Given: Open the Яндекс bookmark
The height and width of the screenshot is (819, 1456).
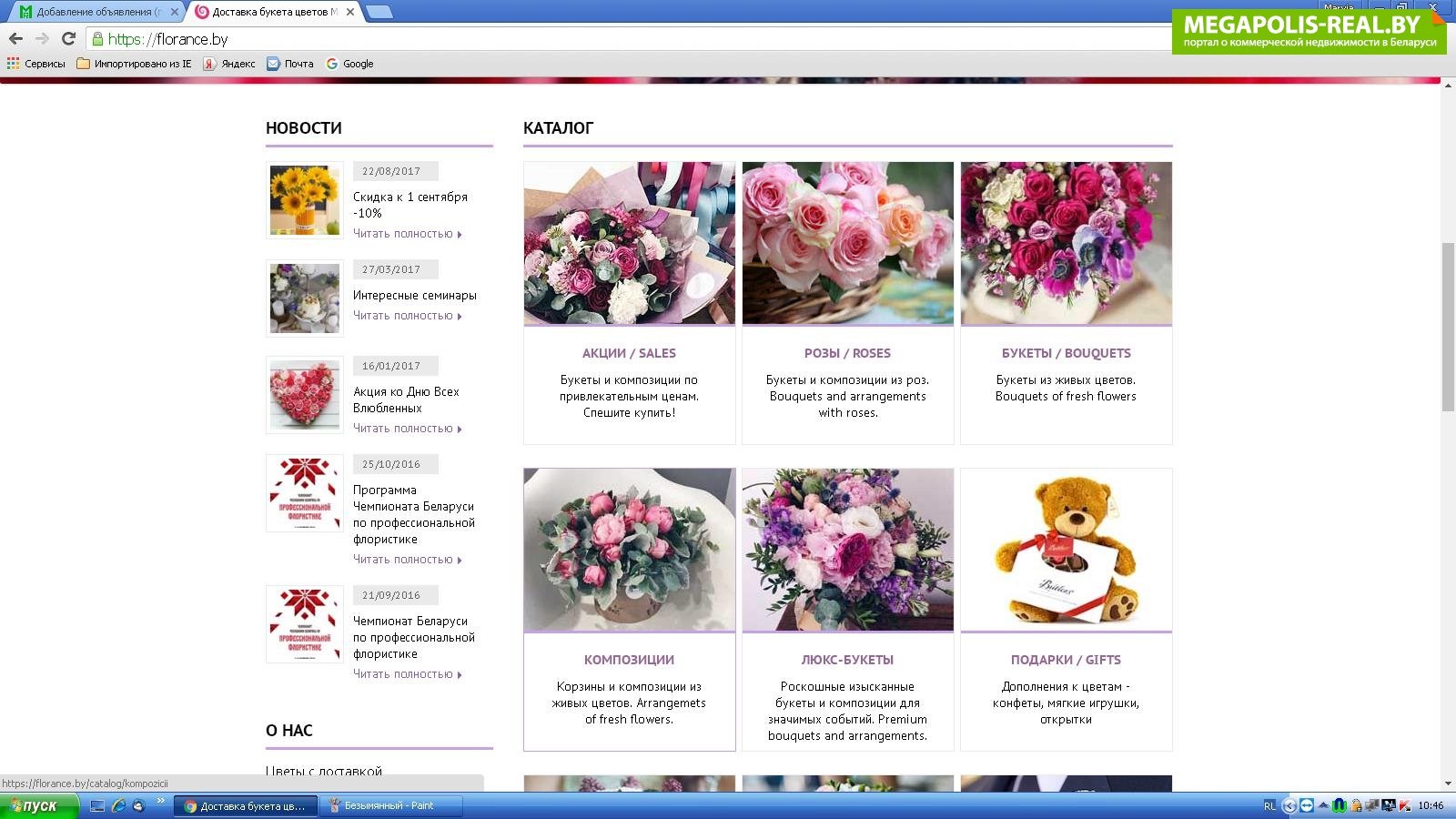Looking at the screenshot, I should (228, 64).
